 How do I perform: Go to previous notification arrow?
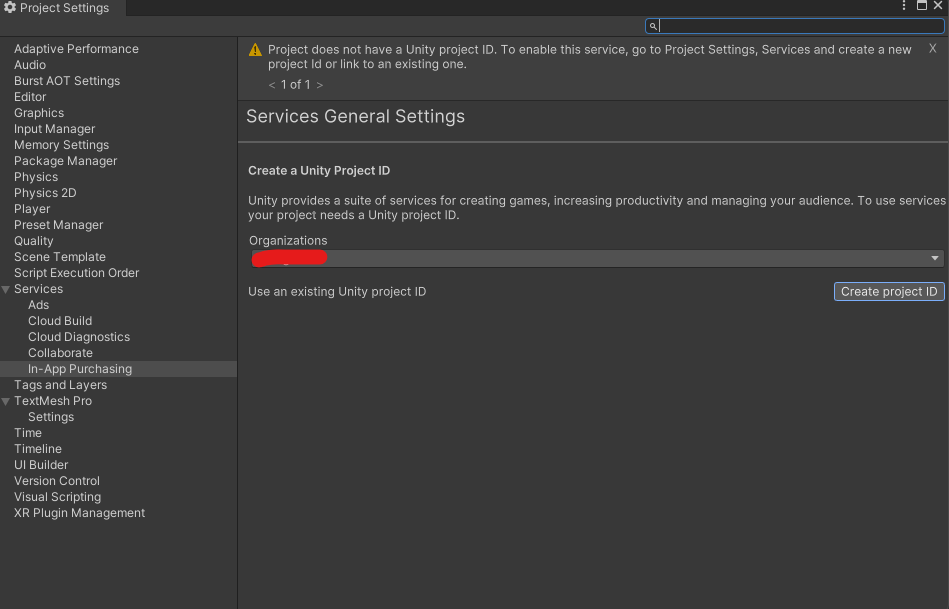click(x=272, y=85)
